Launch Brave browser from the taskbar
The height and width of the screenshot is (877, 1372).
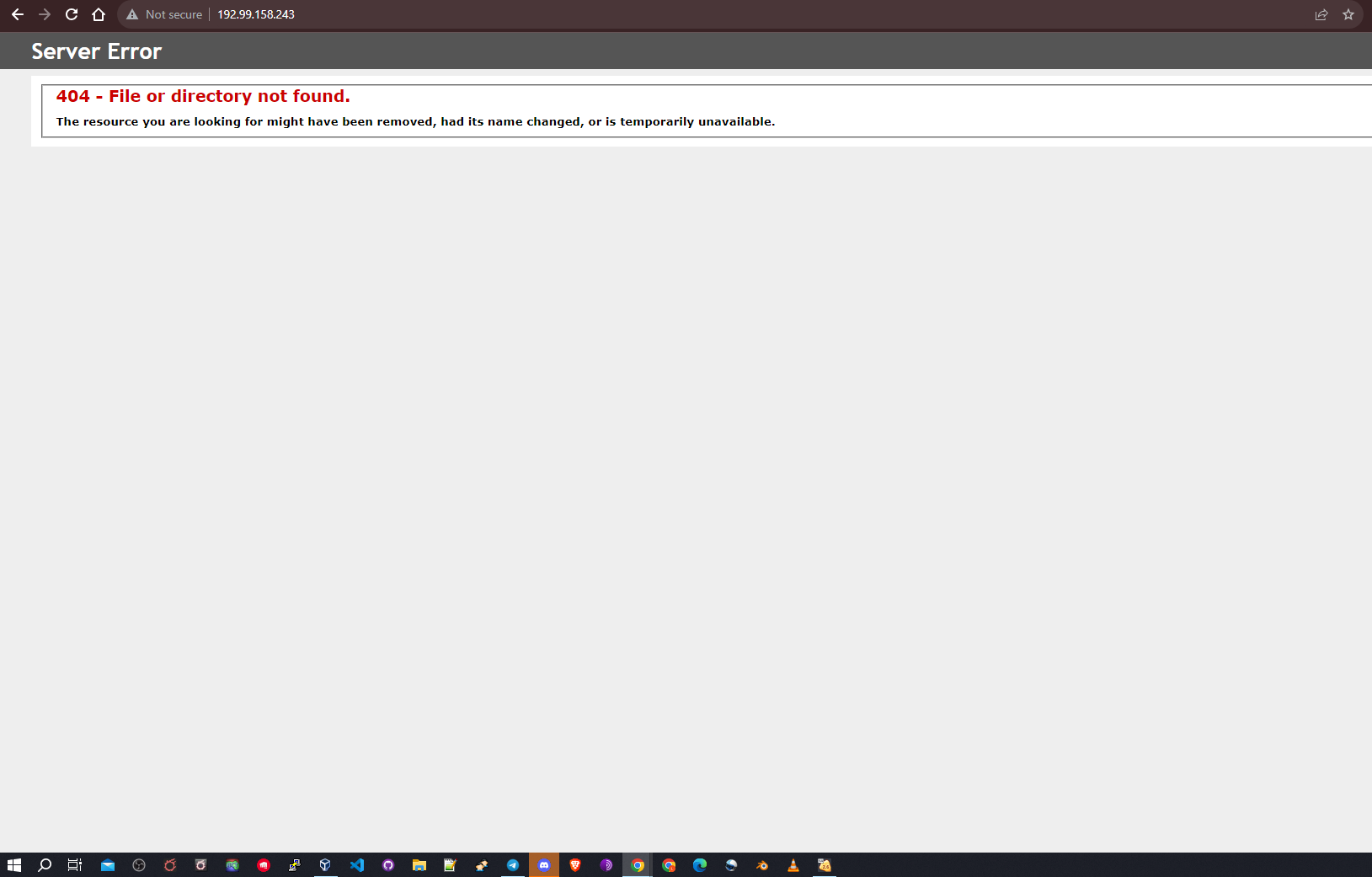click(575, 865)
